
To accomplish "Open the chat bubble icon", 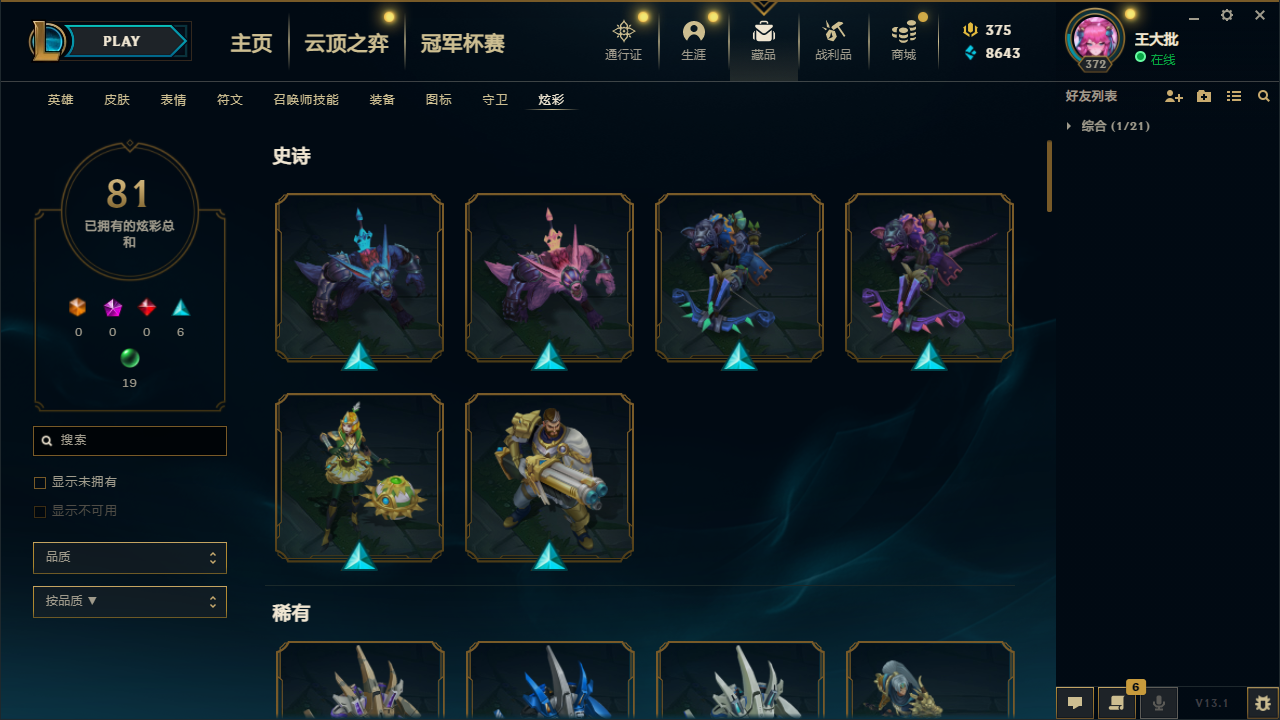I will coord(1075,703).
